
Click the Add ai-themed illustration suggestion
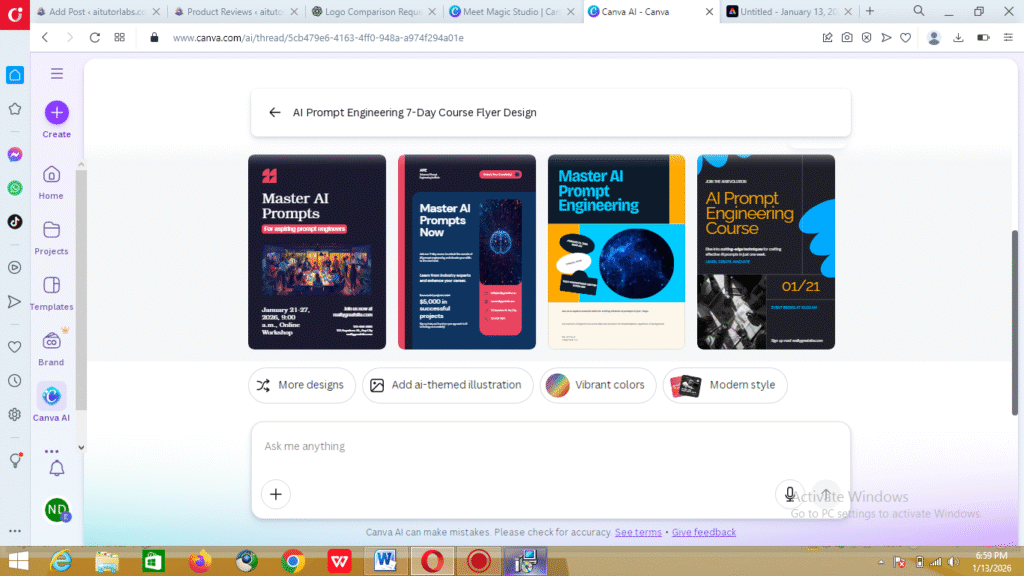click(447, 385)
